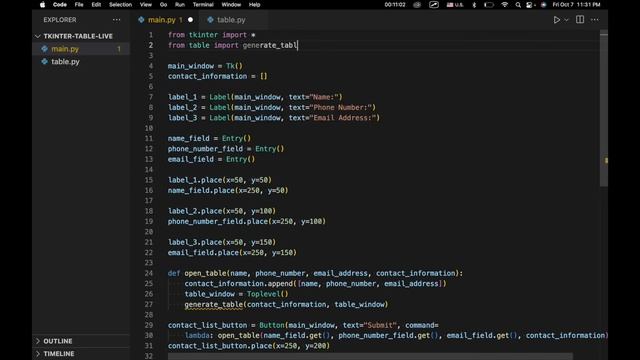This screenshot has width=640, height=360.
Task: Click the horizontal scrollbar below the code
Action: 370,357
